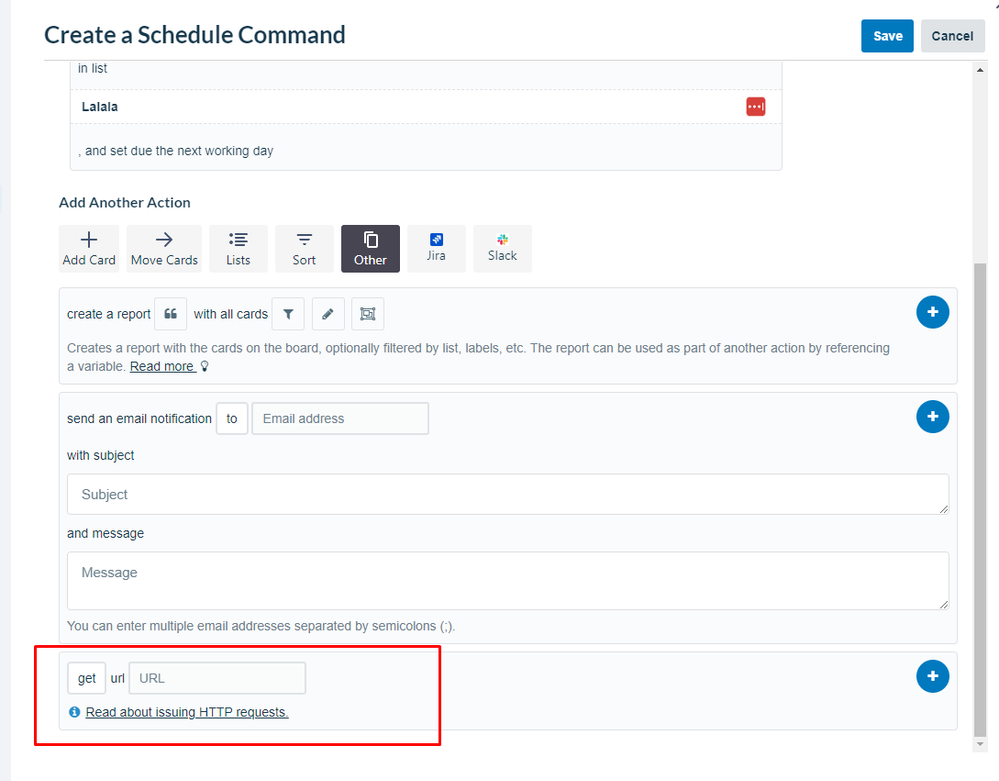Open the Jira actions section
This screenshot has height=781, width=999.
(x=436, y=248)
